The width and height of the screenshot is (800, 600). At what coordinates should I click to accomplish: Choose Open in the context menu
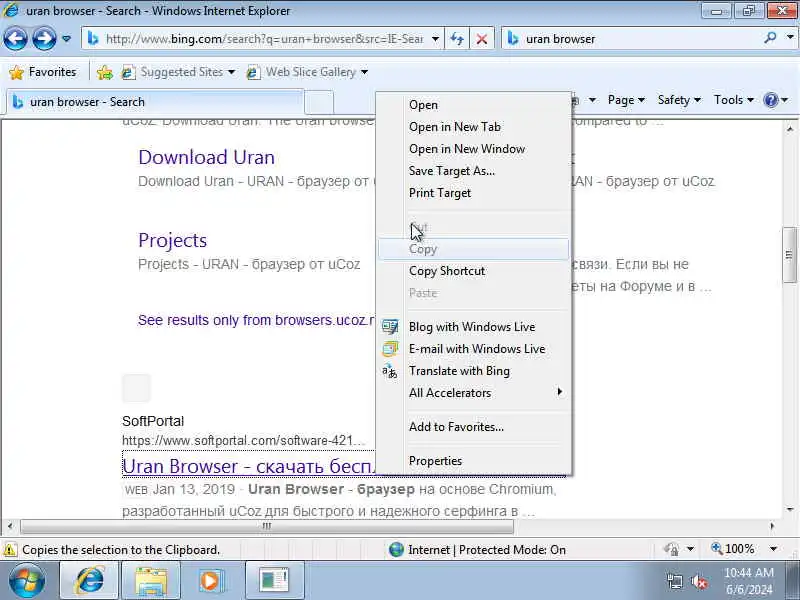[x=473, y=105]
